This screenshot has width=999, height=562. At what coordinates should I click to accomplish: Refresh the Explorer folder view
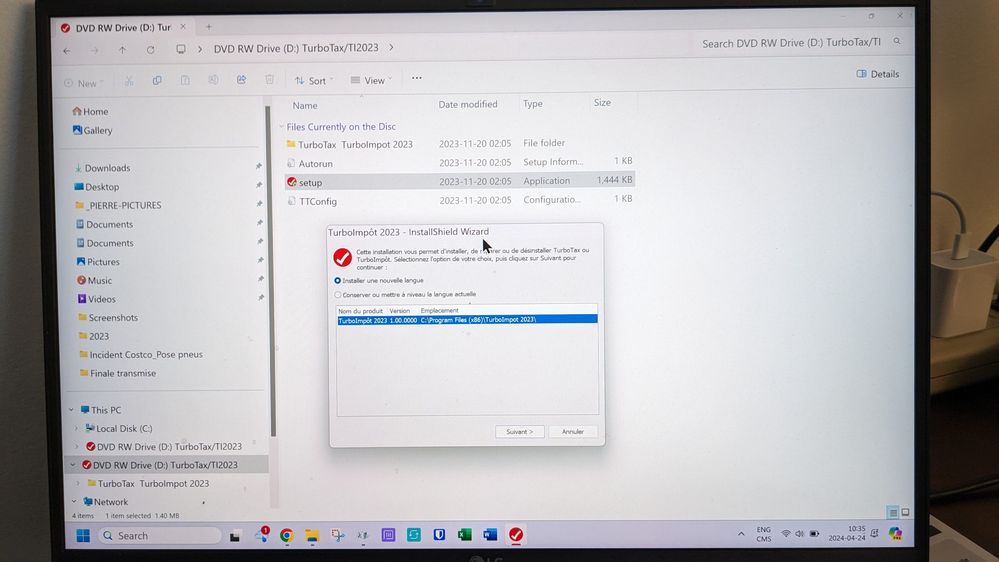coord(150,50)
